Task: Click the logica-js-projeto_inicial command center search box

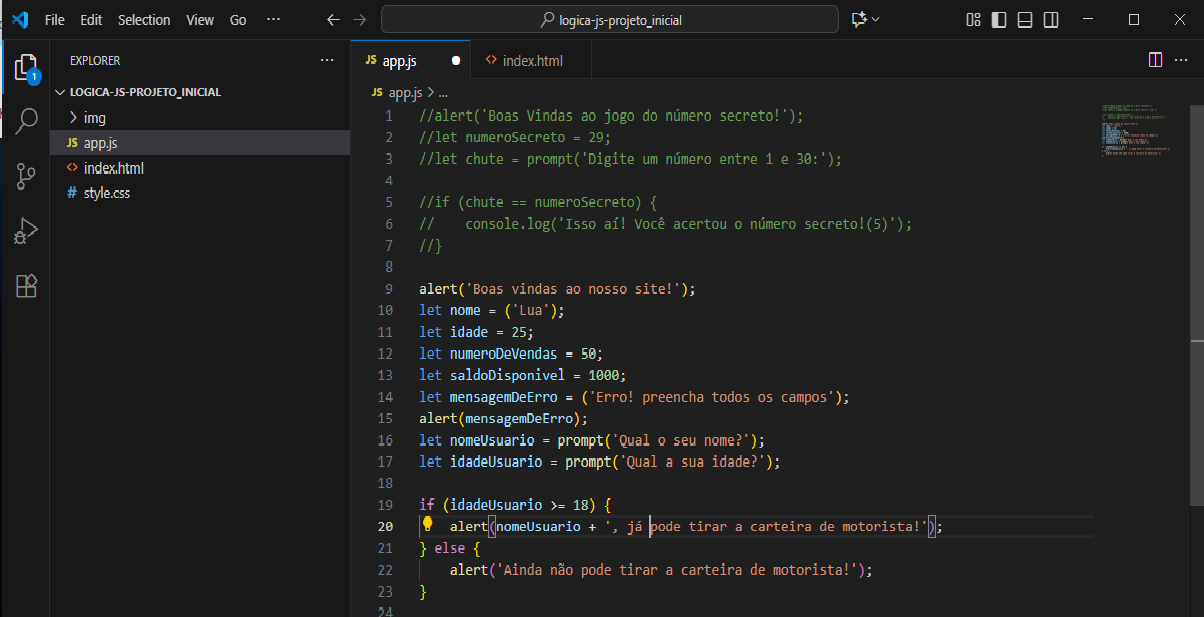Action: pos(610,20)
